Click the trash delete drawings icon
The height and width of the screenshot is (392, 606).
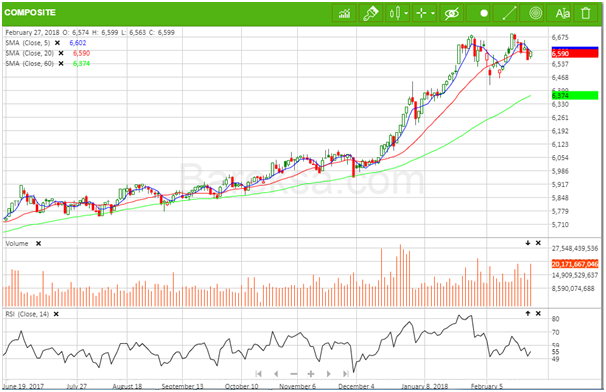point(586,14)
